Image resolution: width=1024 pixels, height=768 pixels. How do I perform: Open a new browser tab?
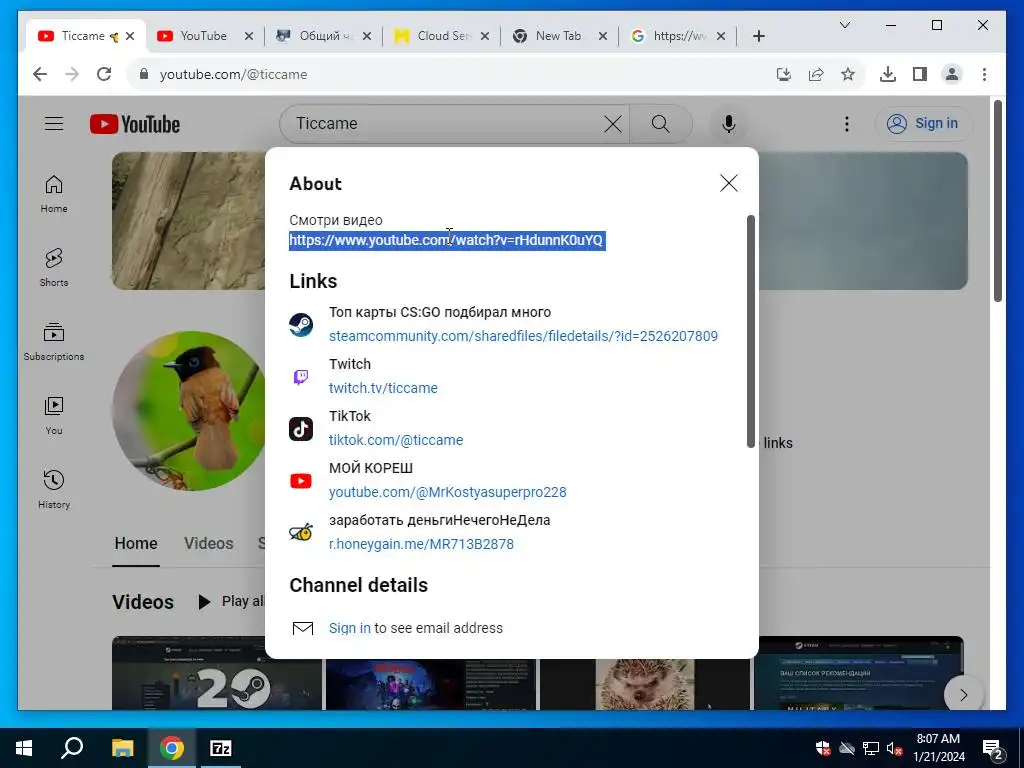(758, 37)
